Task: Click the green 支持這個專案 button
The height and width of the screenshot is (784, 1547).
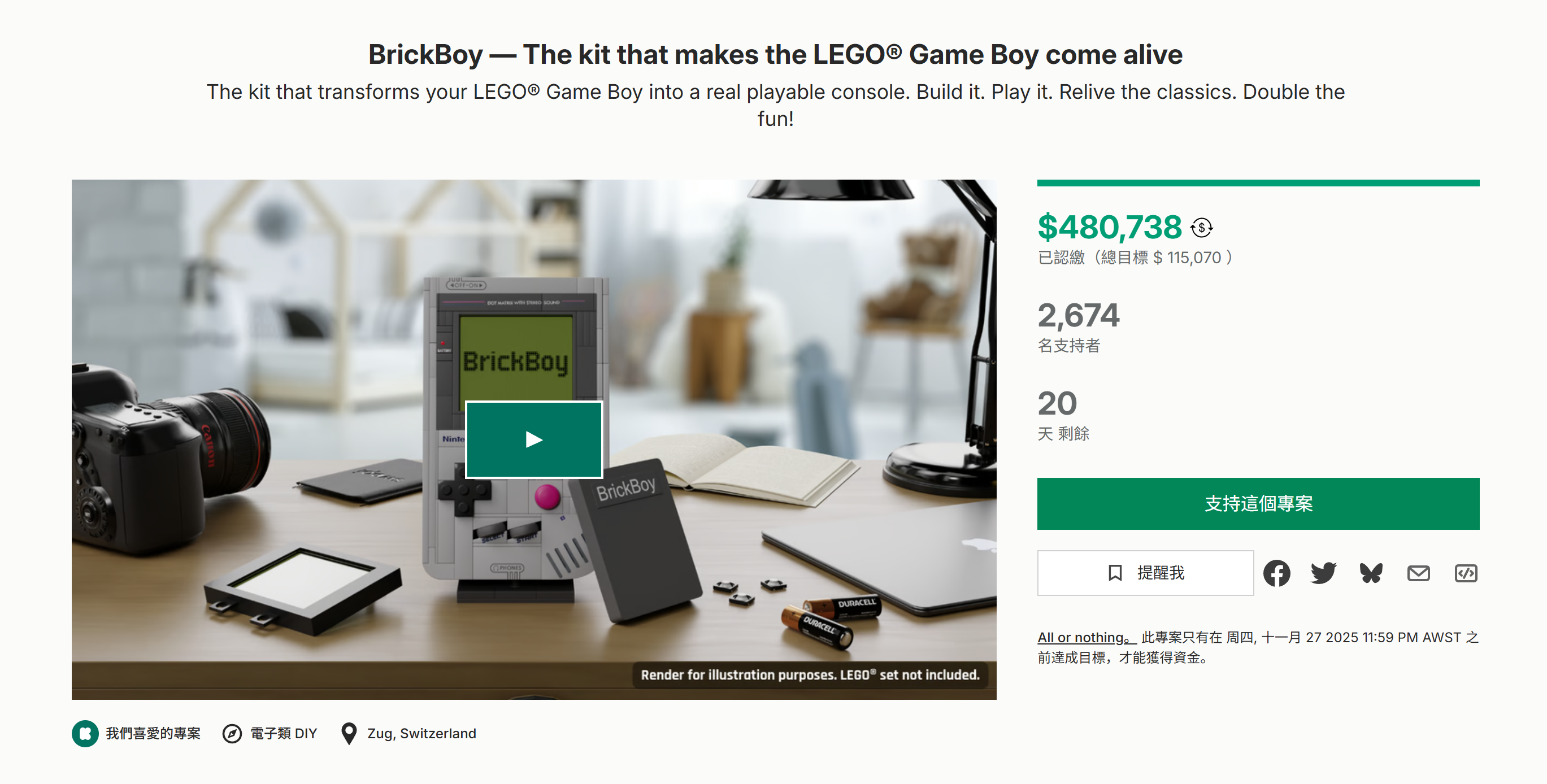Action: click(1258, 504)
